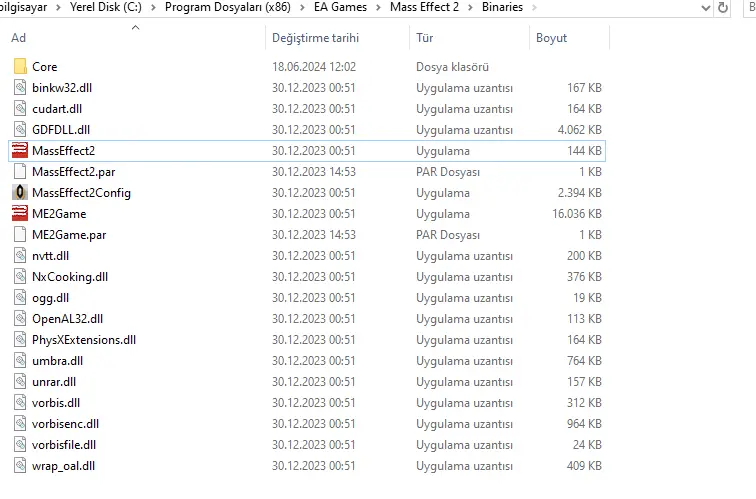756x499 pixels.
Task: Expand the chevron before Yerel Disk (C:)
Action: 58,8
